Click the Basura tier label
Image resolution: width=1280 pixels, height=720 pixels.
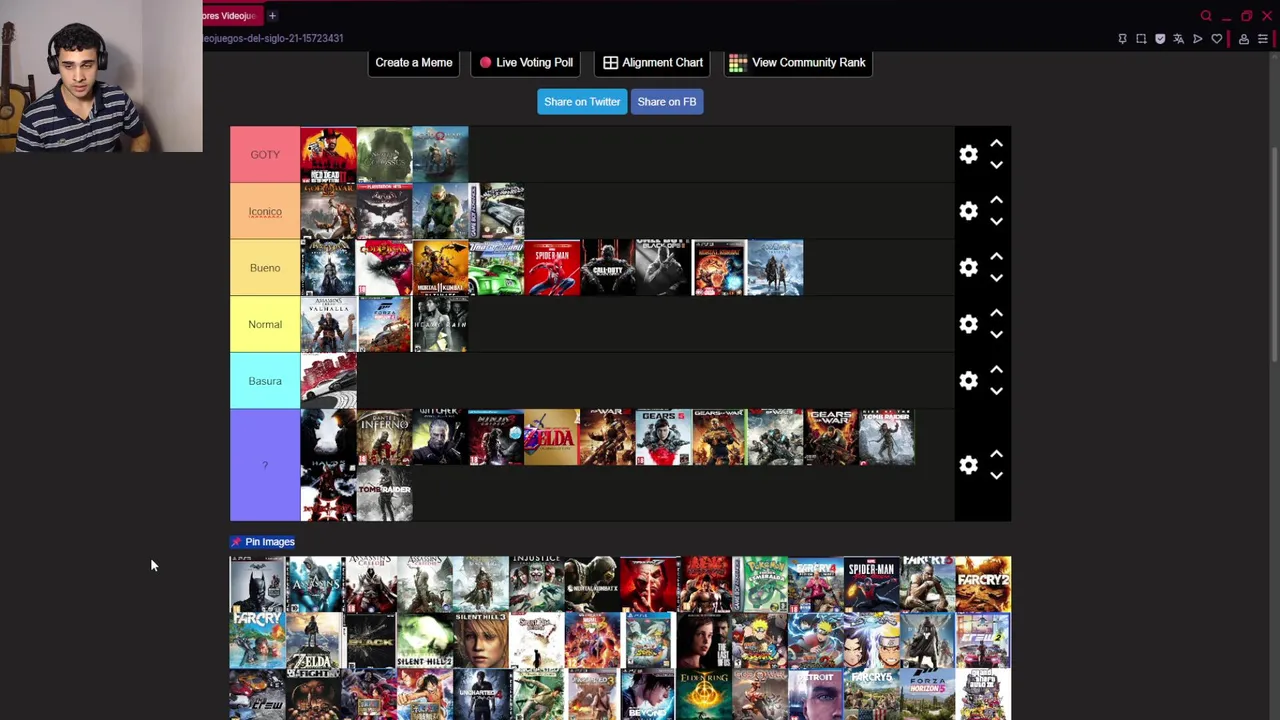(x=265, y=380)
